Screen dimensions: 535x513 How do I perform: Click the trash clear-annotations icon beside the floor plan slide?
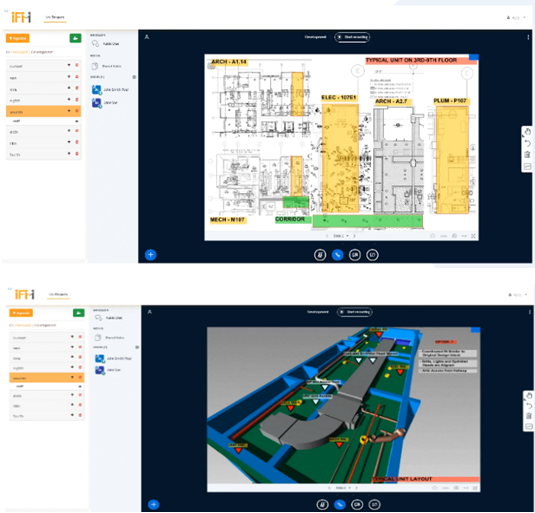coord(527,155)
